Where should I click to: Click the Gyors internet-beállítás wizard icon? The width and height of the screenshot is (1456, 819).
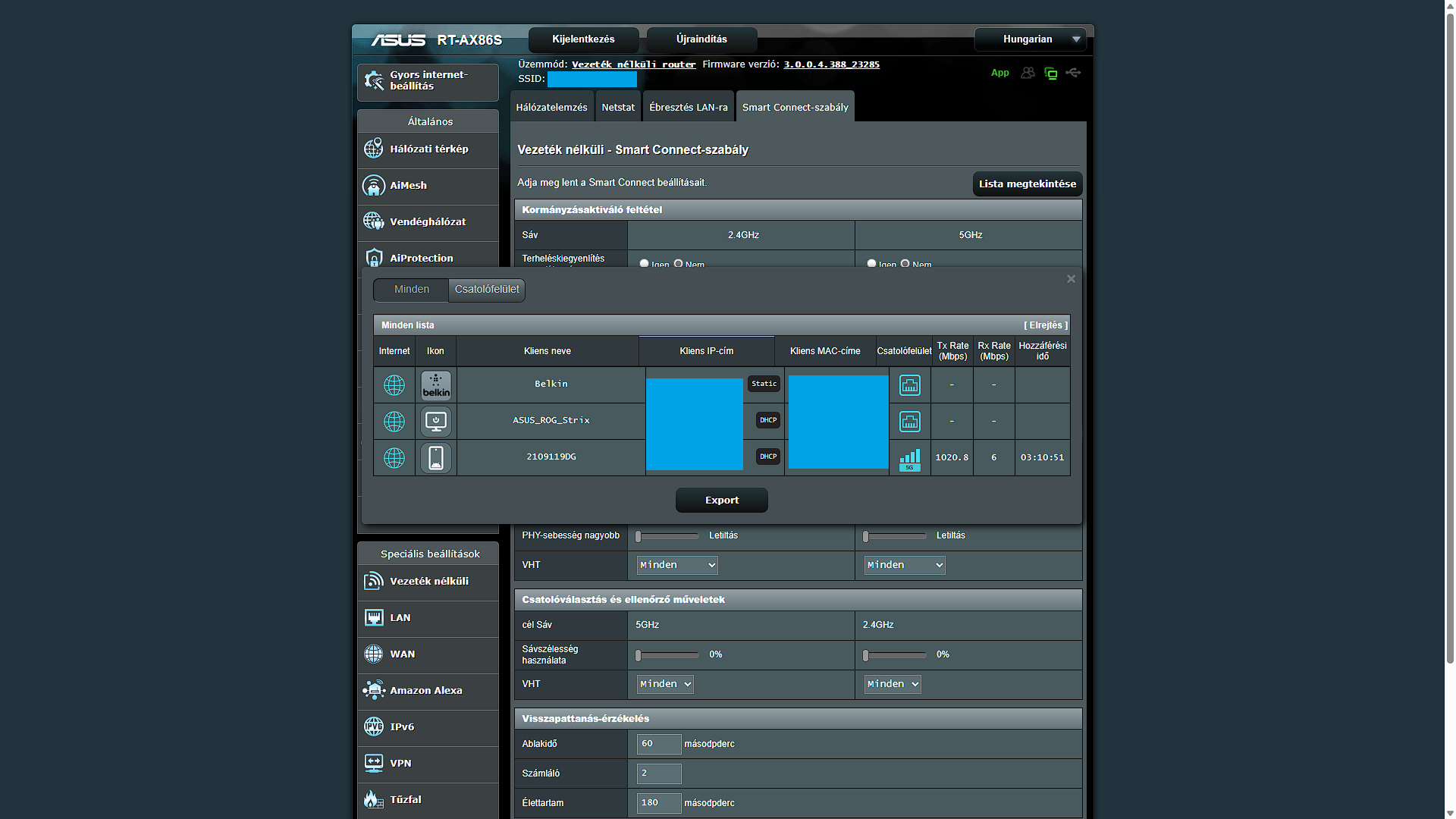(374, 80)
